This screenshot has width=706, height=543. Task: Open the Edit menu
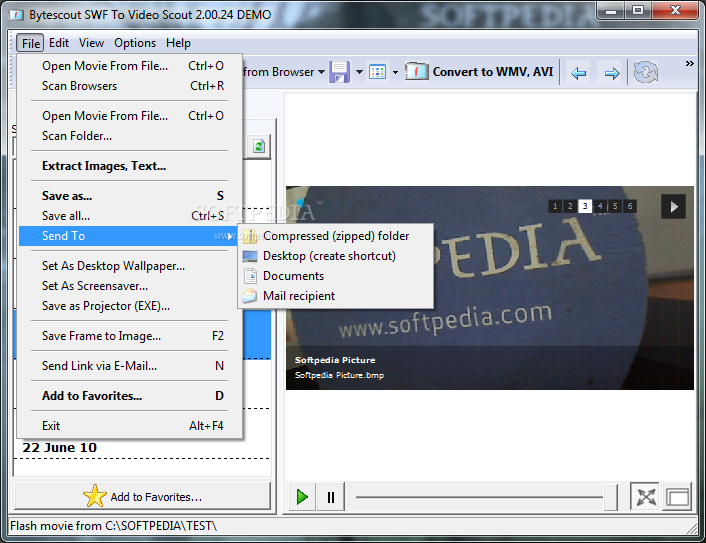pos(59,43)
